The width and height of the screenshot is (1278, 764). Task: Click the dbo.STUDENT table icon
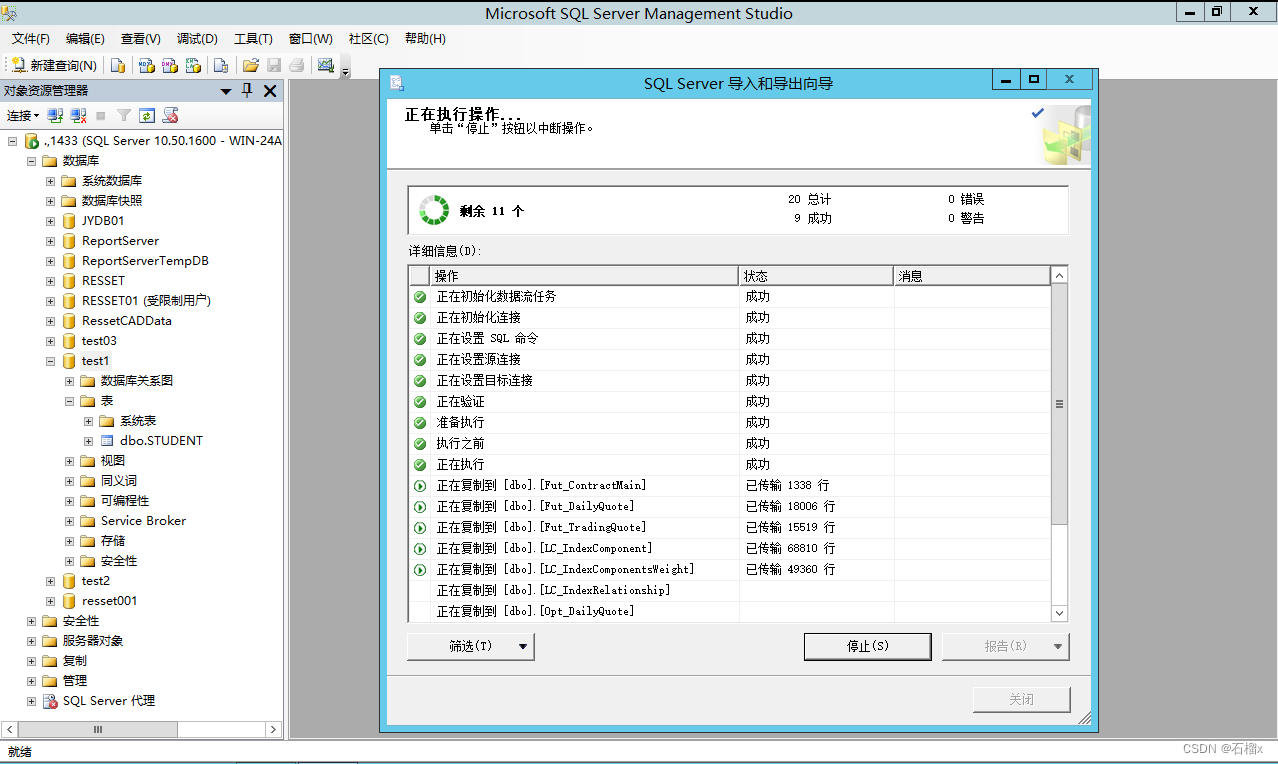point(107,441)
